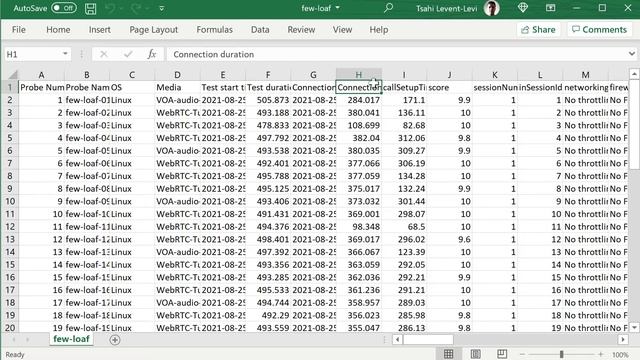Redo the last action
Viewport: 640px width, 360px height.
(136, 8)
